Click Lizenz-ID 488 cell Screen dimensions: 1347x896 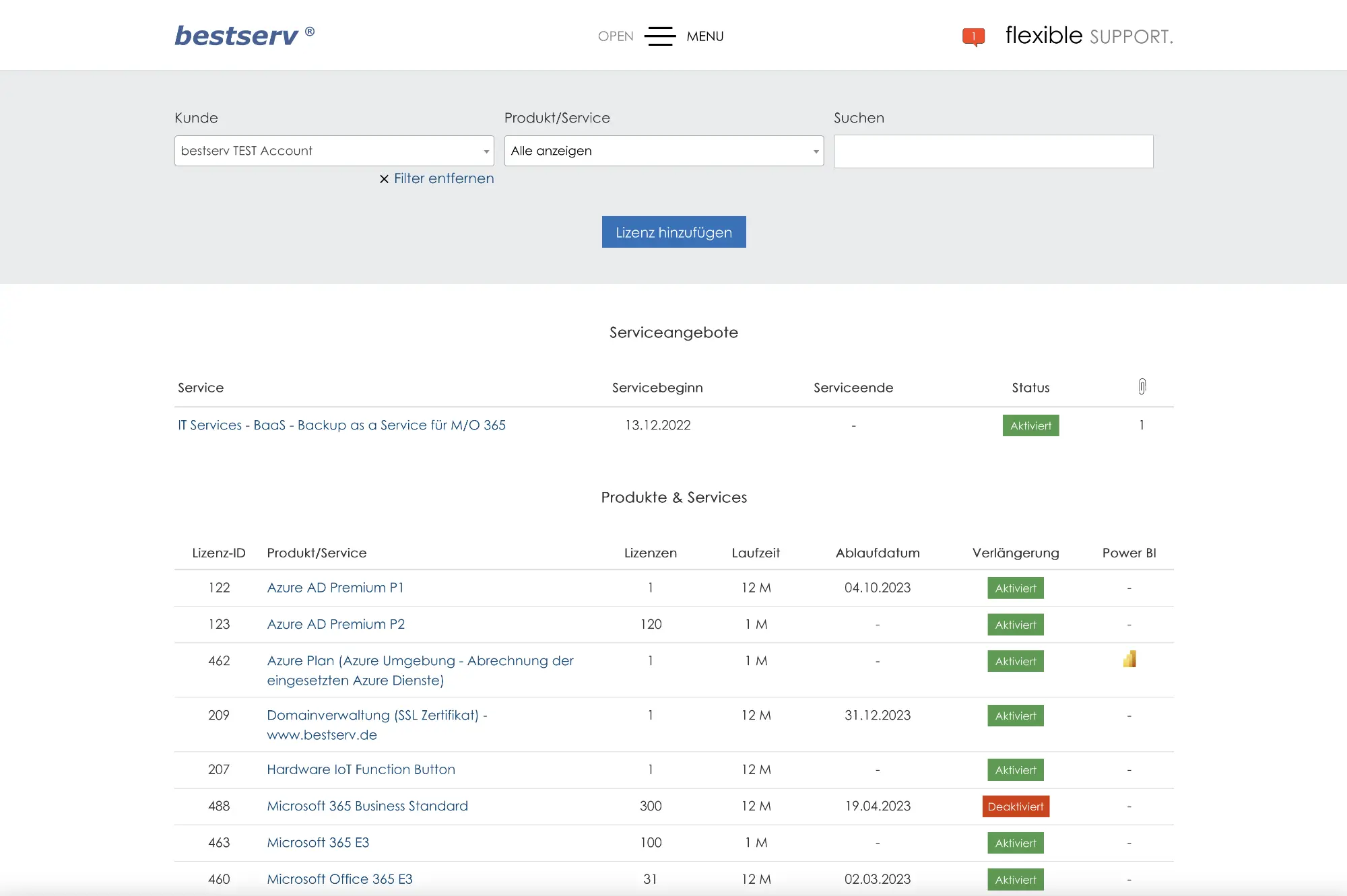[219, 806]
